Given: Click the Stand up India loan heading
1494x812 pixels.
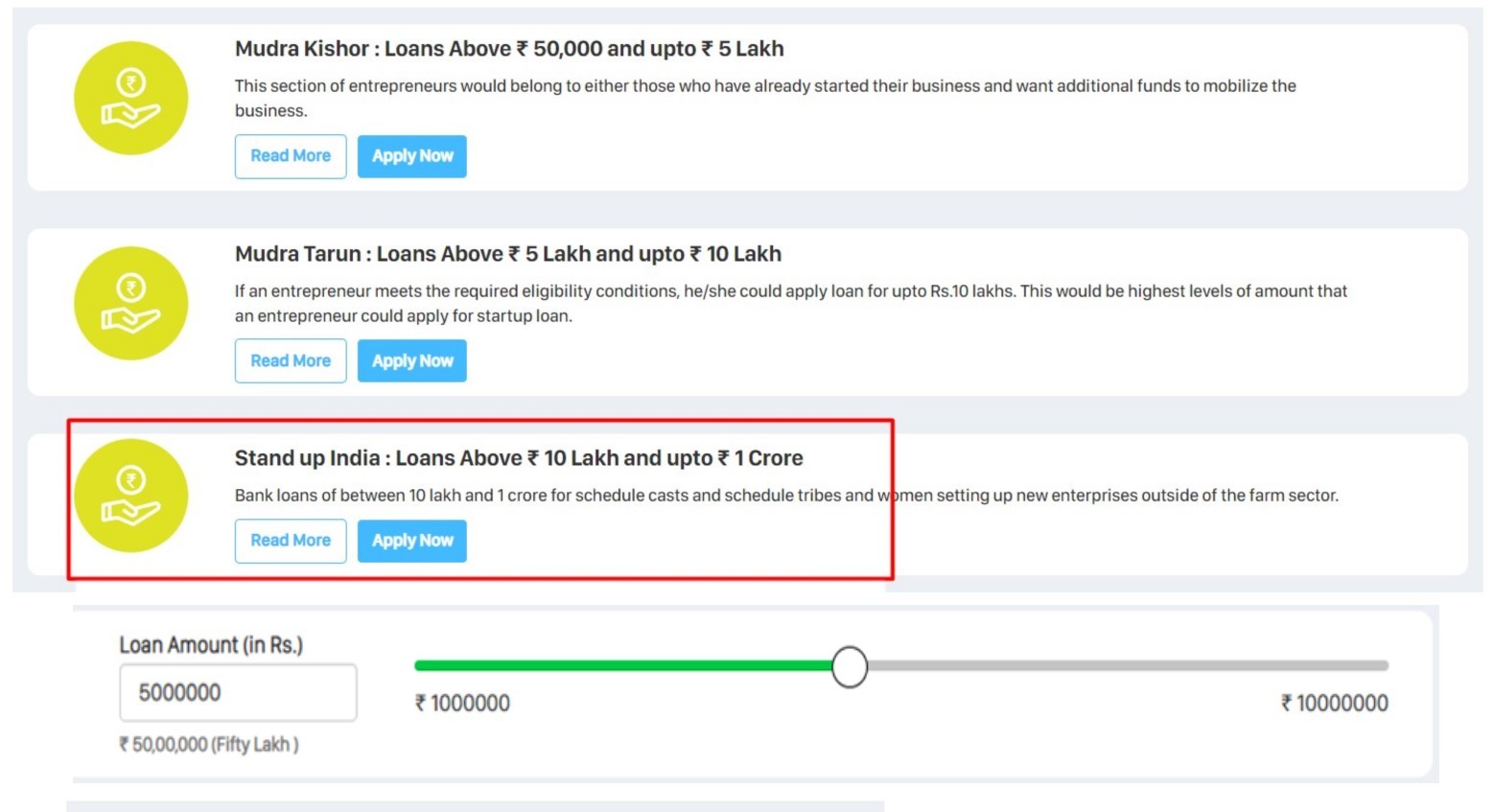Looking at the screenshot, I should pos(519,457).
